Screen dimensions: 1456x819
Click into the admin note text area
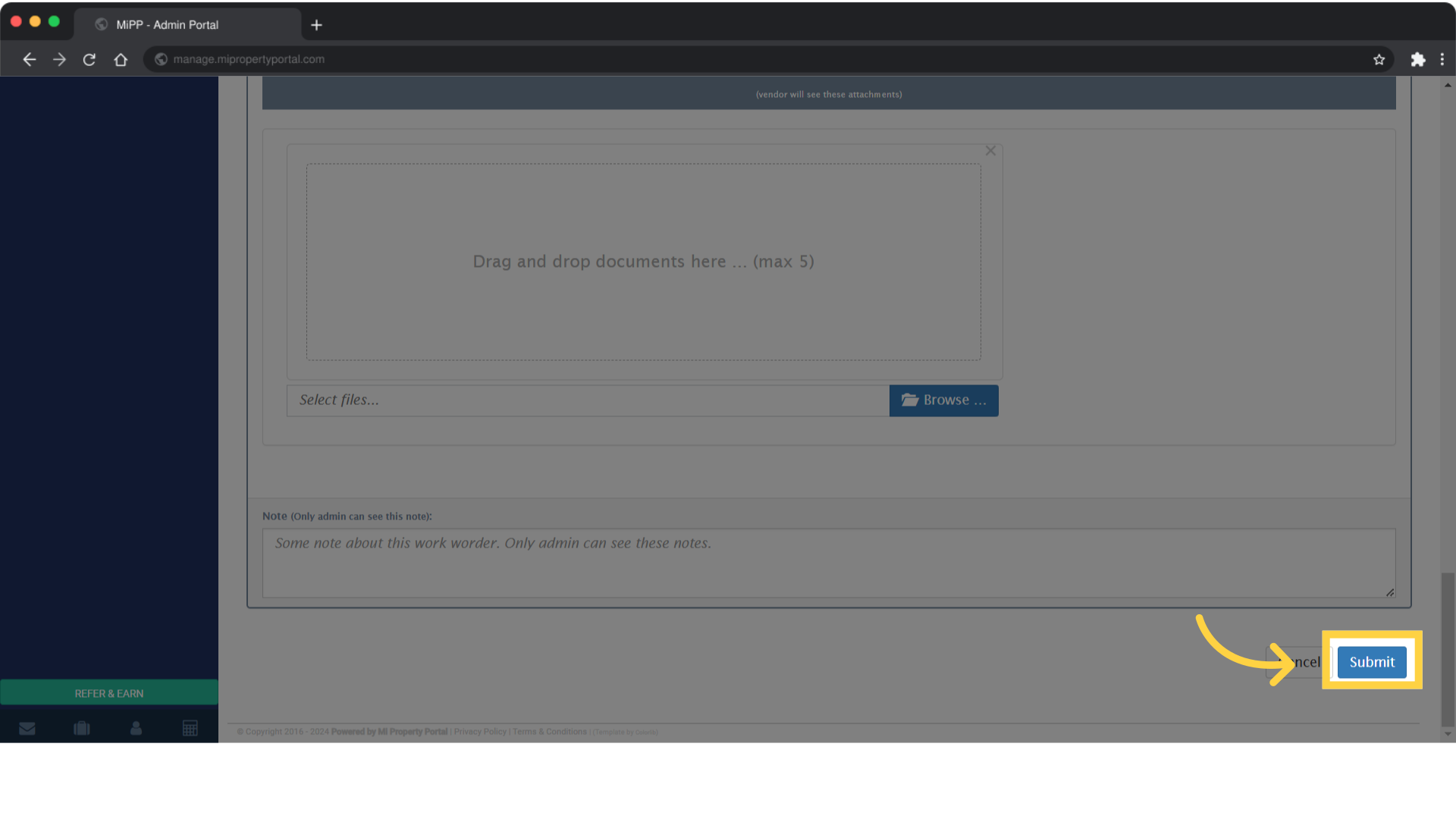[x=828, y=563]
